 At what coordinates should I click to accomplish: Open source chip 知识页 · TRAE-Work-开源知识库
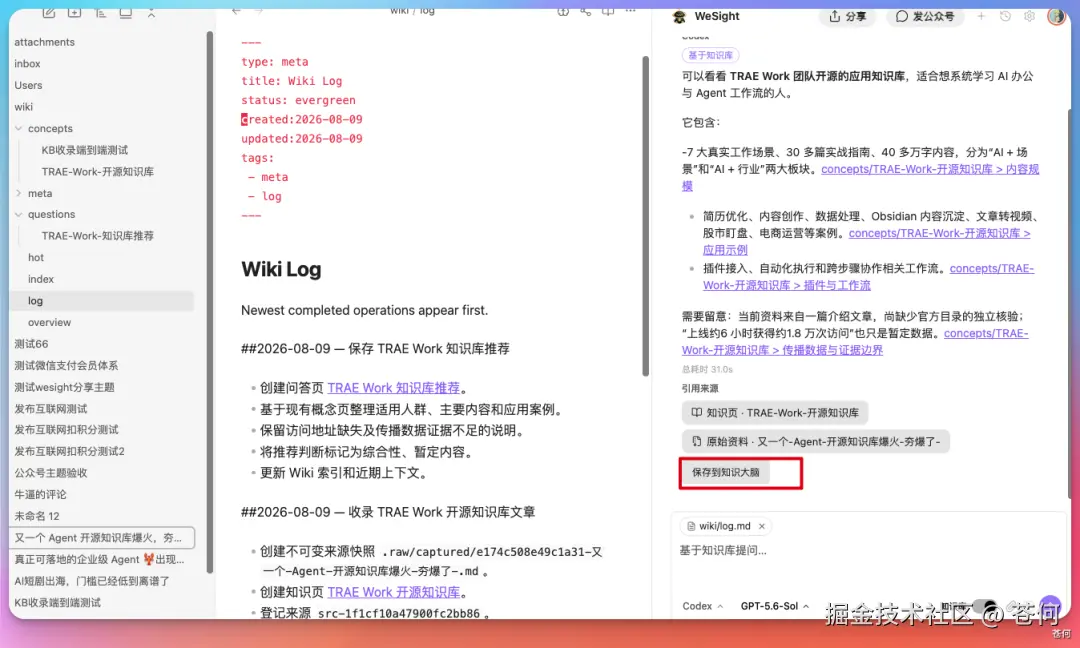[x=775, y=412]
